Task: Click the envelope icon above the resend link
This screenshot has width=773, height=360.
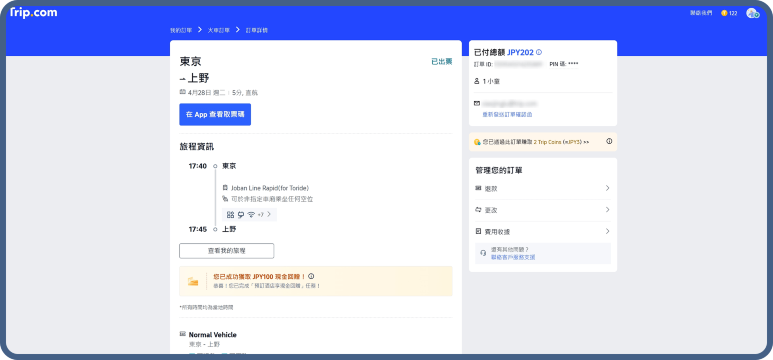Action: click(477, 104)
